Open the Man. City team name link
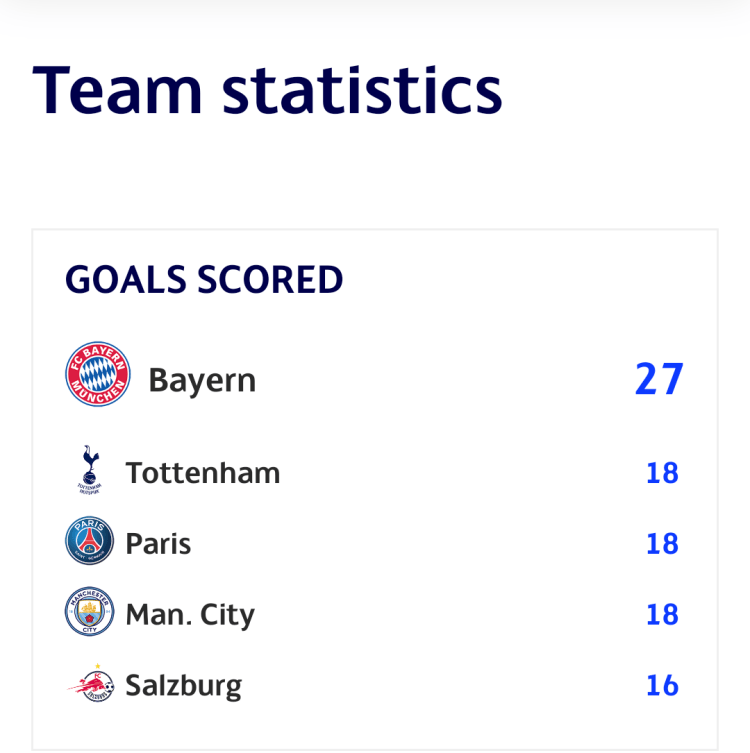Screen dimensions: 750x753 [x=190, y=614]
